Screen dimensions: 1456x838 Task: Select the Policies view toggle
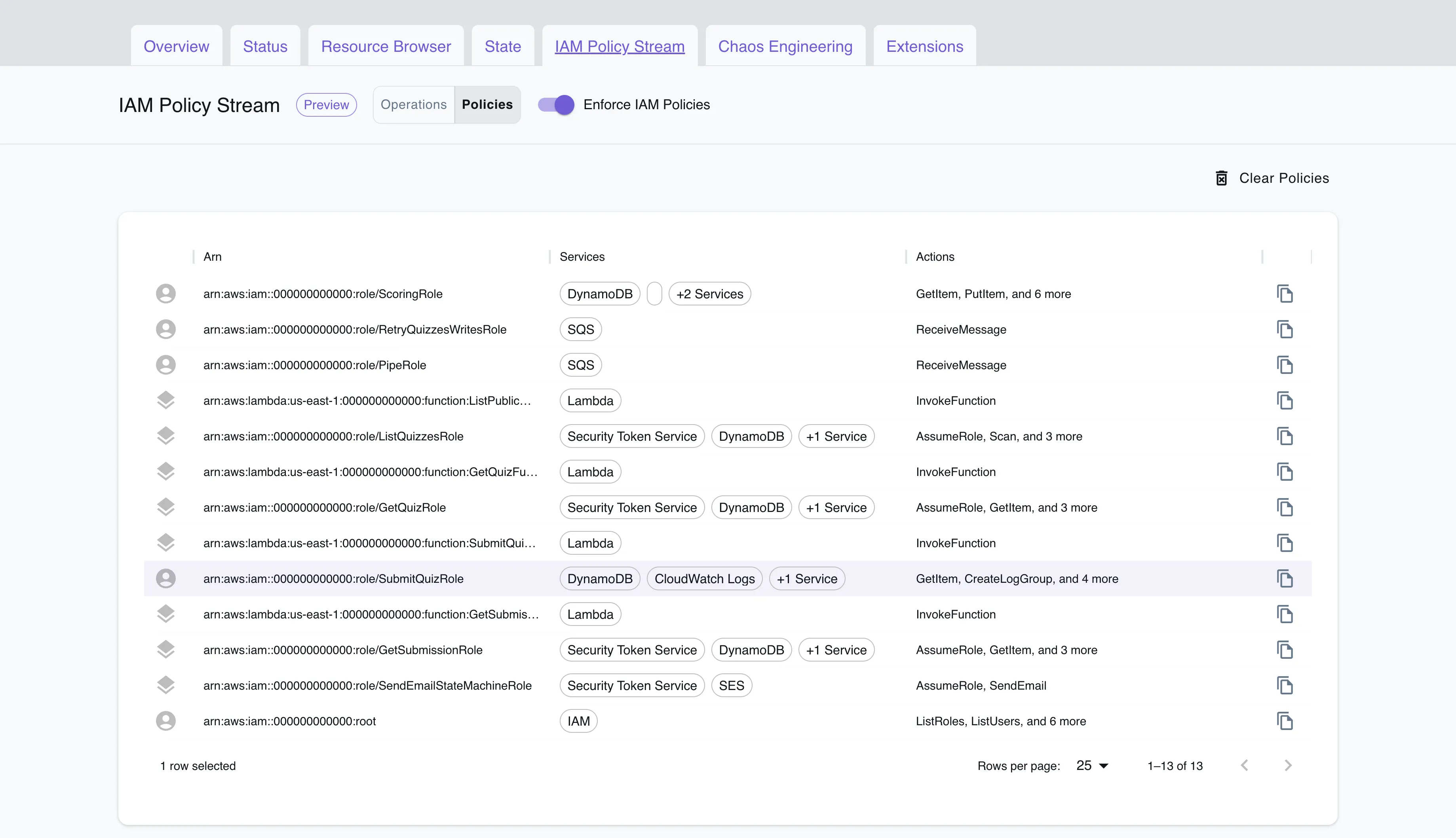coord(487,105)
